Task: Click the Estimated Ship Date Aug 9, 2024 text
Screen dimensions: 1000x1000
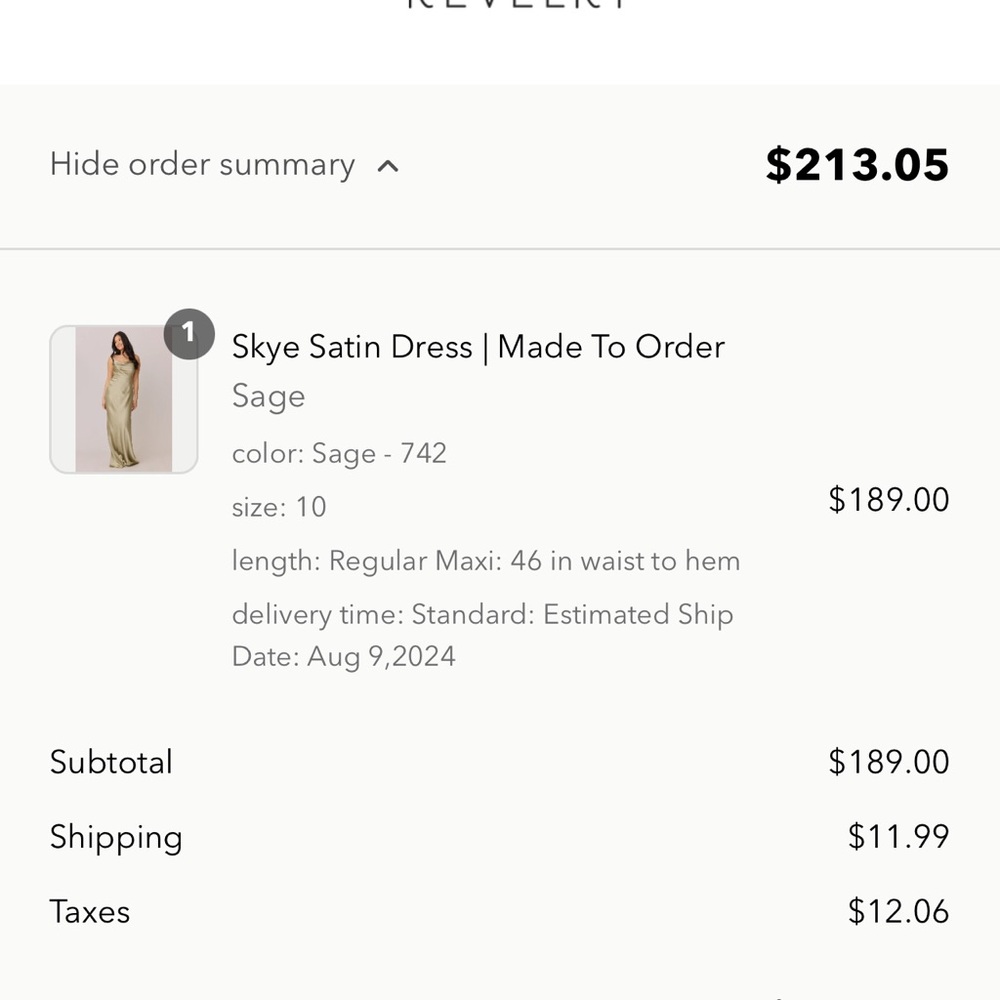Action: [x=344, y=657]
